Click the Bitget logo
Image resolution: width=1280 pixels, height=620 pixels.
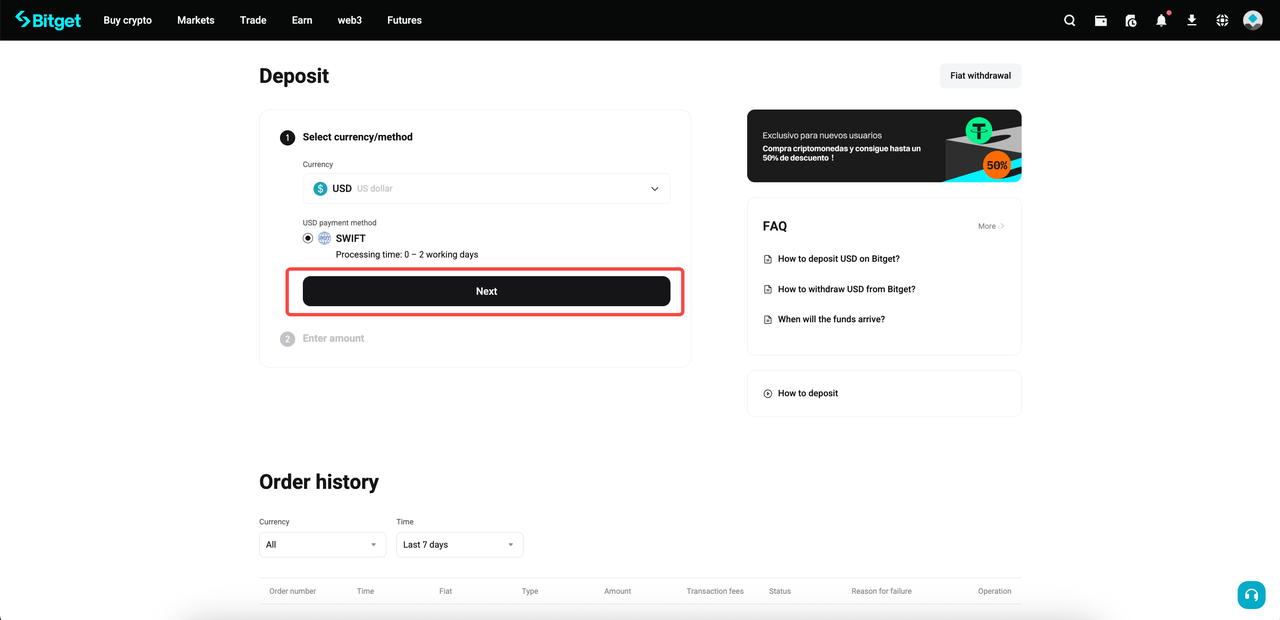pyautogui.click(x=47, y=20)
